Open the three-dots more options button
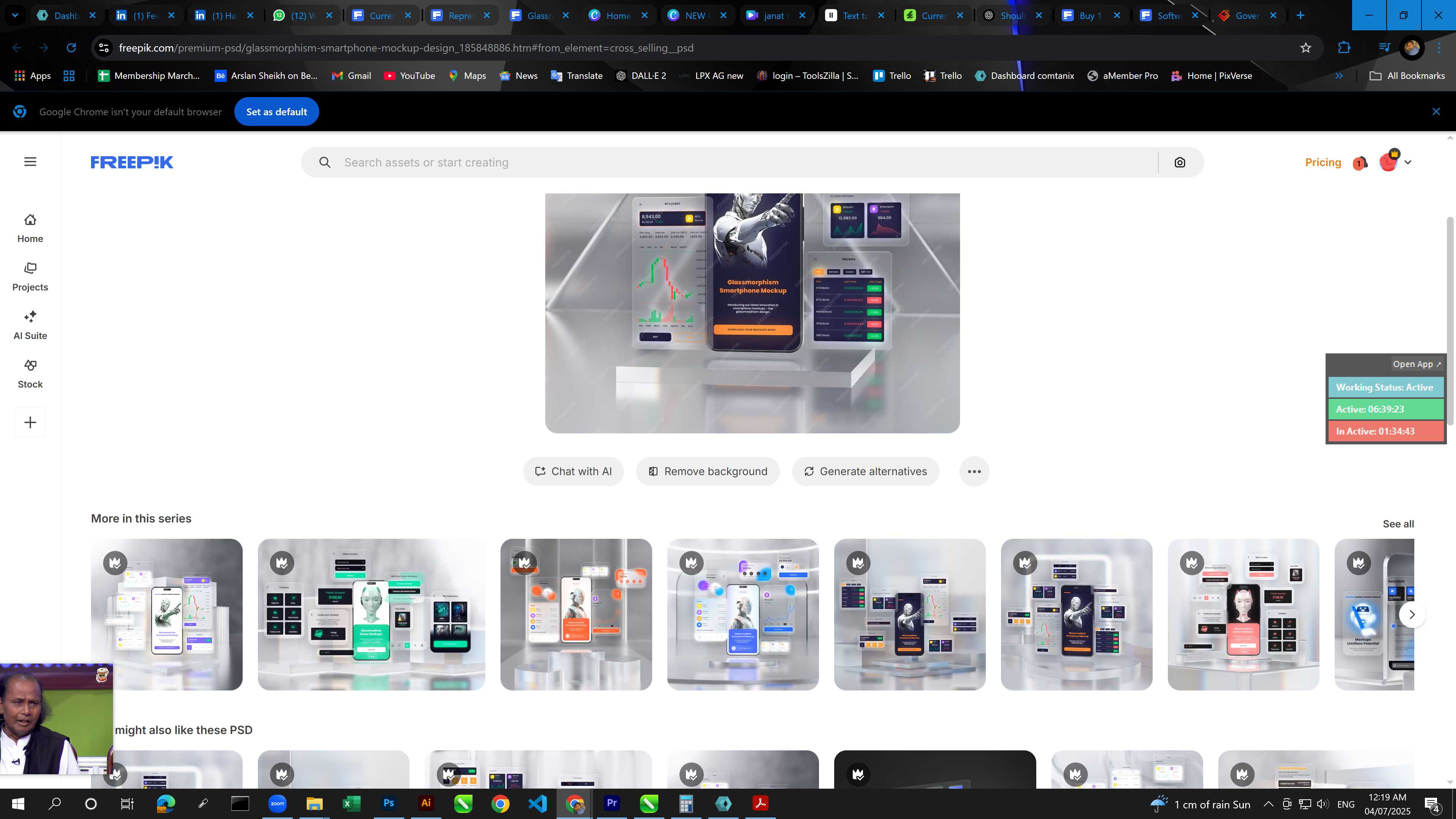The width and height of the screenshot is (1456, 819). [974, 471]
